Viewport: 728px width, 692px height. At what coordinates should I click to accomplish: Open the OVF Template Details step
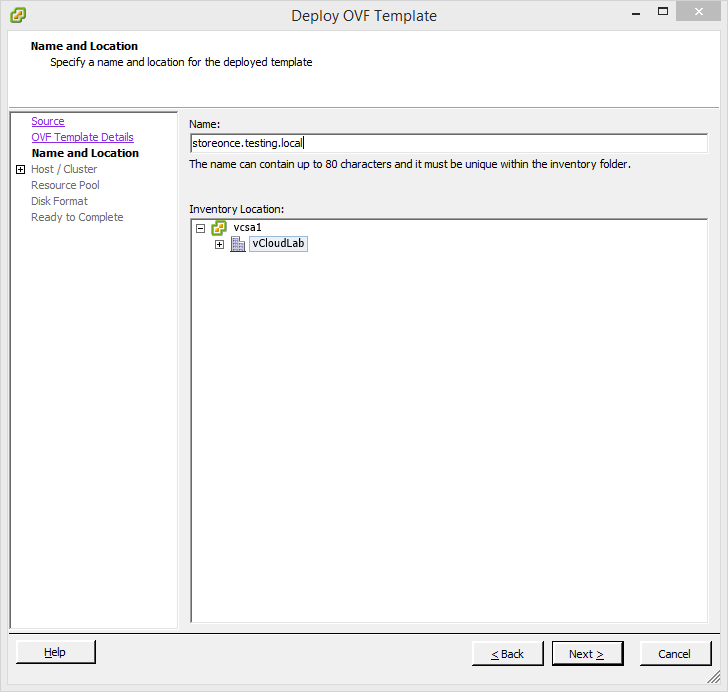point(82,137)
